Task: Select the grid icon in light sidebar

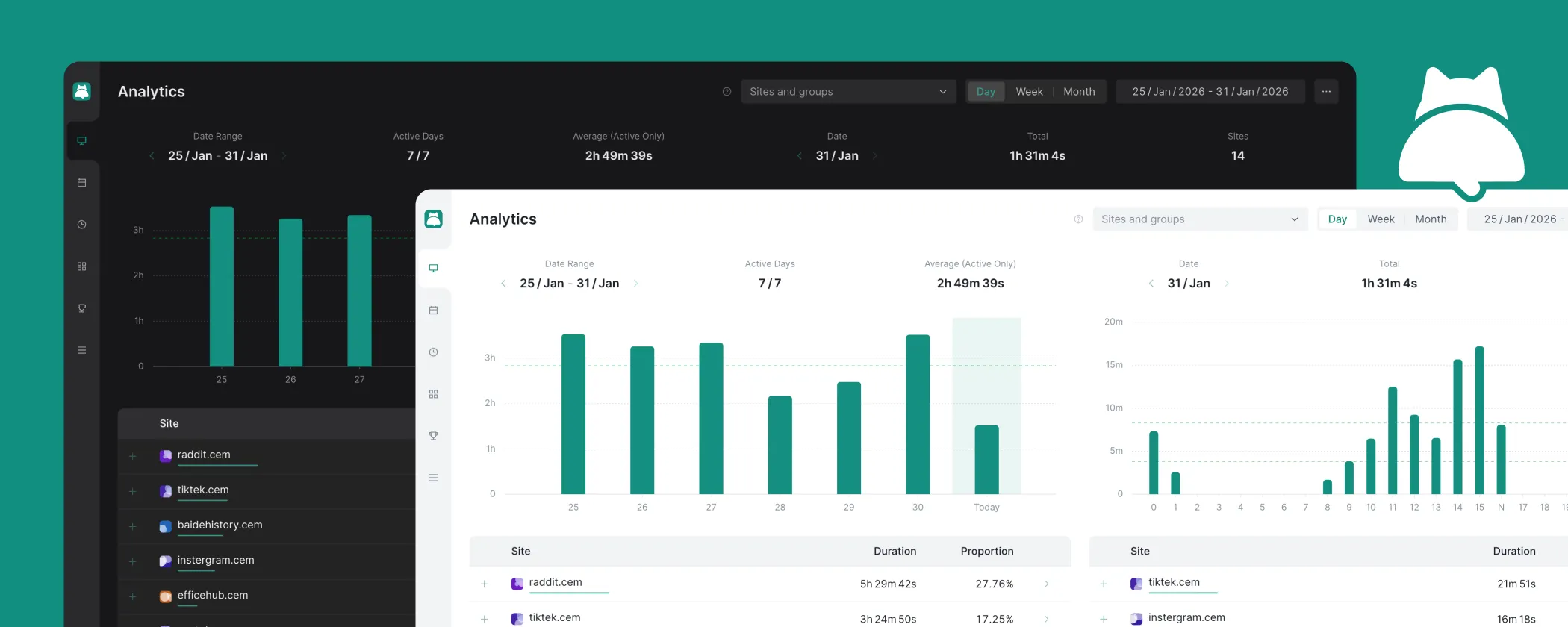Action: (x=433, y=394)
